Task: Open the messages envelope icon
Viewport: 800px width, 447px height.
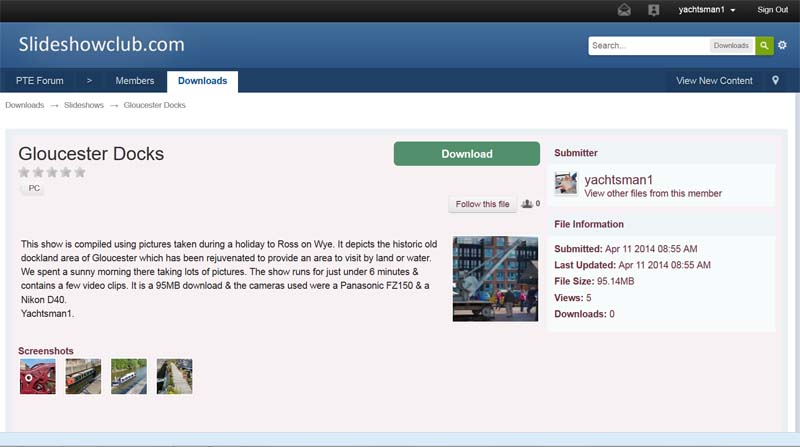Action: (x=624, y=10)
